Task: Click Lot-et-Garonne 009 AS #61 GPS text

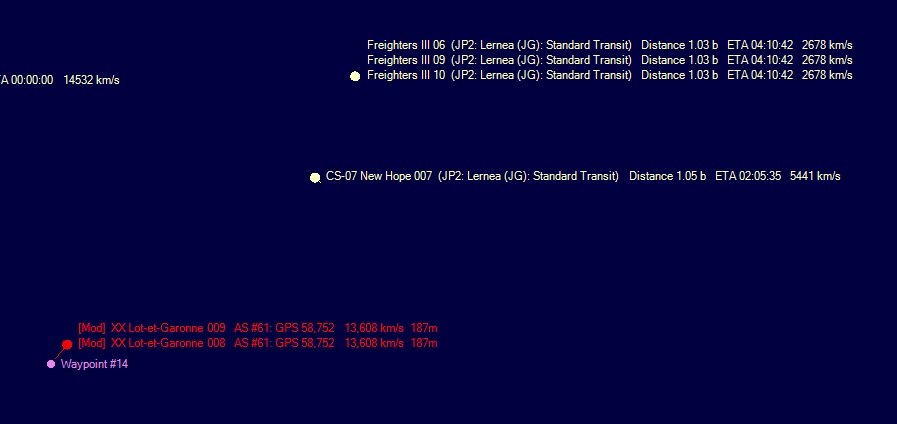Action: click(x=284, y=328)
